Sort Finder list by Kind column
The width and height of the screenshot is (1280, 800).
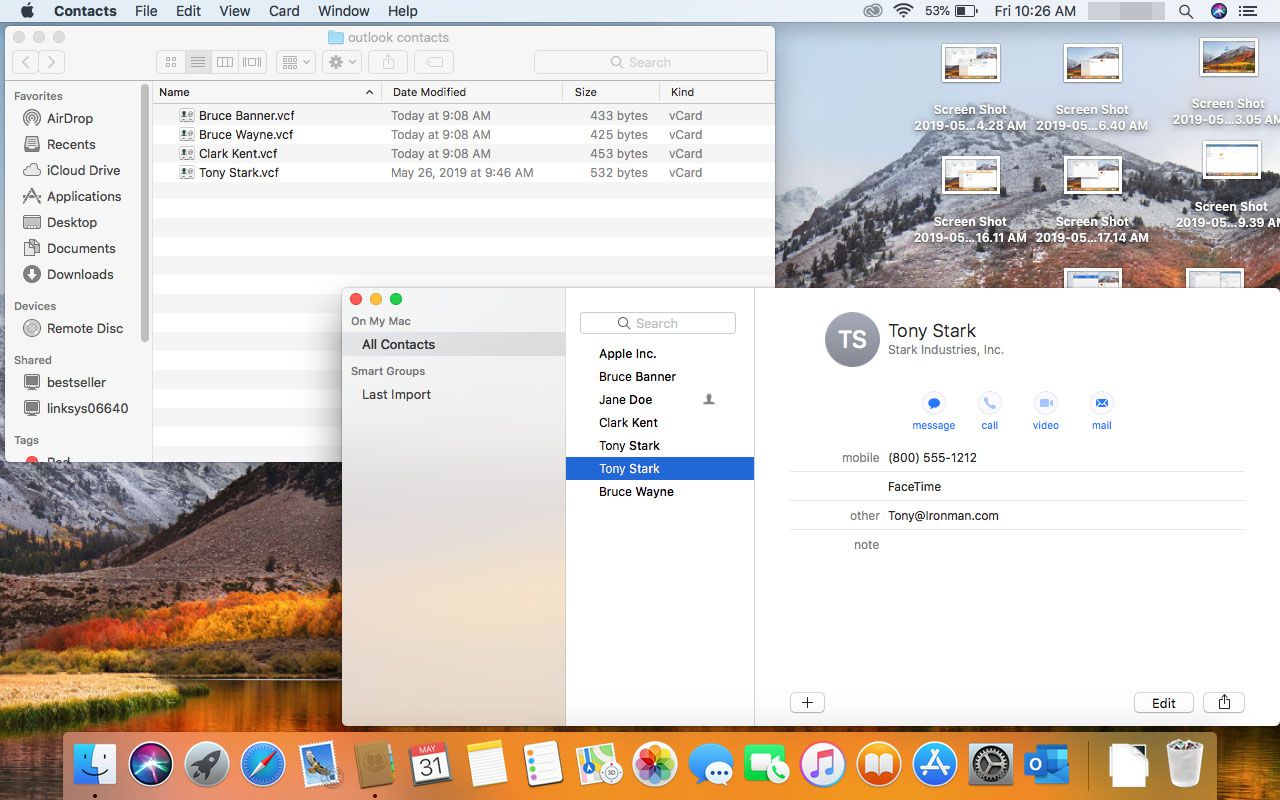pos(716,92)
